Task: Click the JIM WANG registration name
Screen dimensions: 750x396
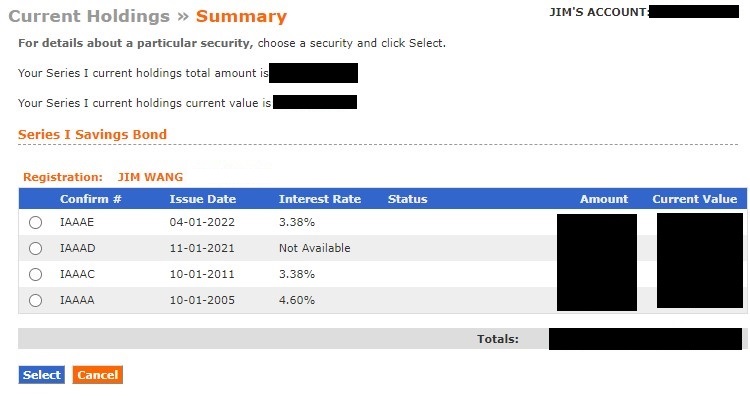Action: pyautogui.click(x=150, y=177)
